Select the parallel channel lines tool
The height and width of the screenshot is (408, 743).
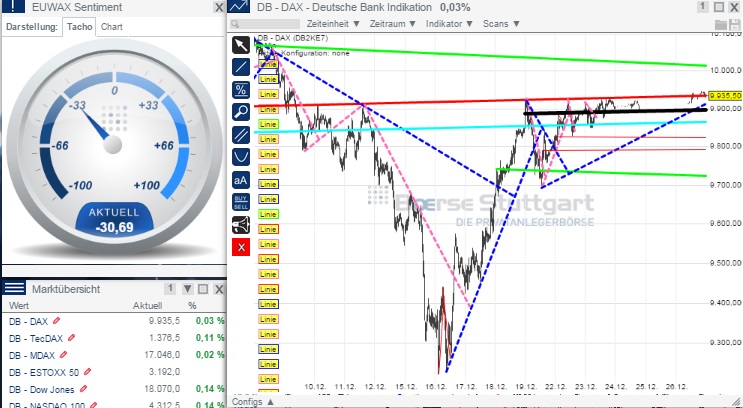click(241, 135)
